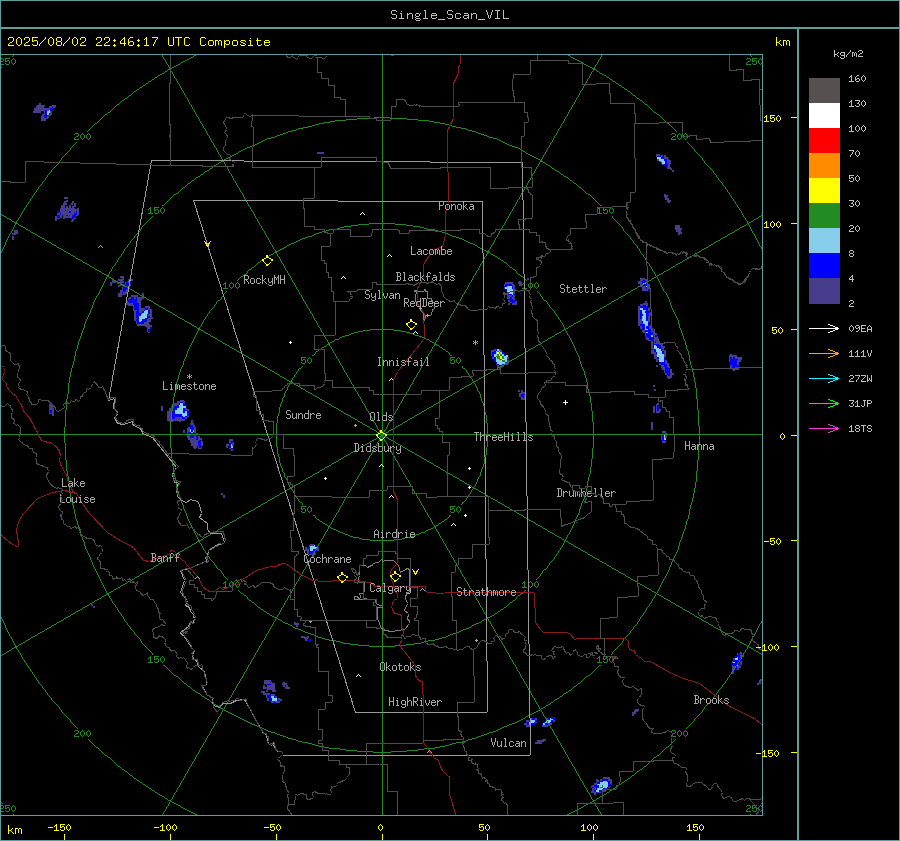Click the storm cell at the top left corner
Image resolution: width=900 pixels, height=841 pixels.
[45, 110]
